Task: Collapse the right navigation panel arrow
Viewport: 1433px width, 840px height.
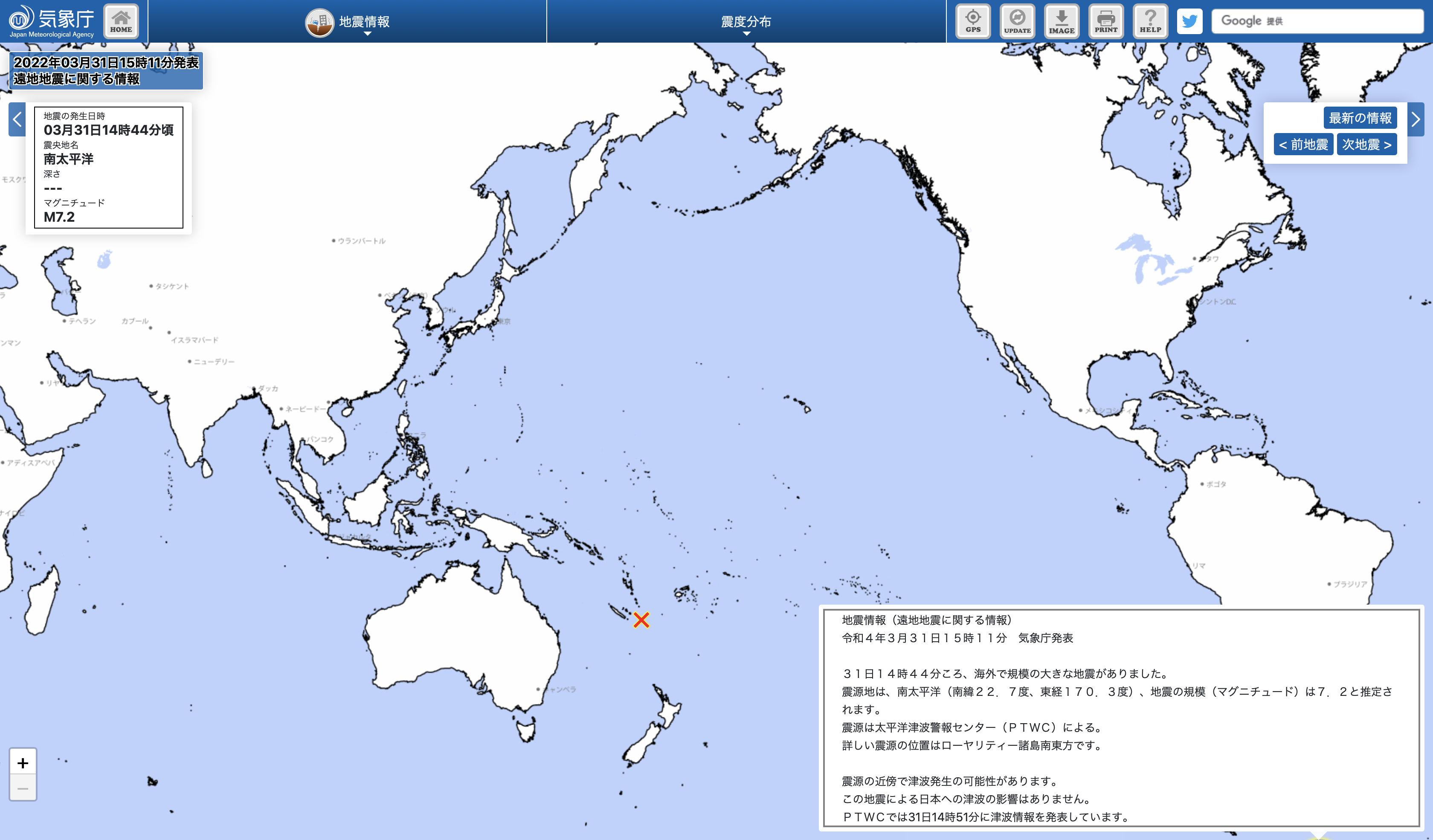Action: pyautogui.click(x=1416, y=119)
